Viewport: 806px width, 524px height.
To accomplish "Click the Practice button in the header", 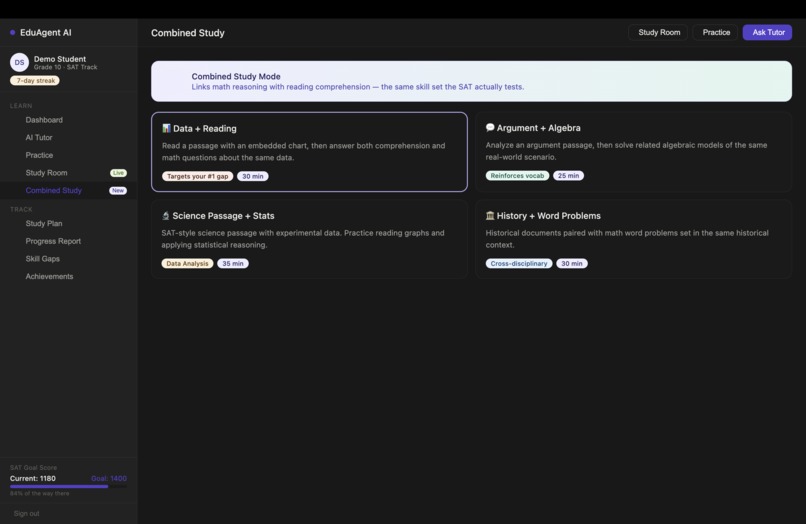I will 716,32.
